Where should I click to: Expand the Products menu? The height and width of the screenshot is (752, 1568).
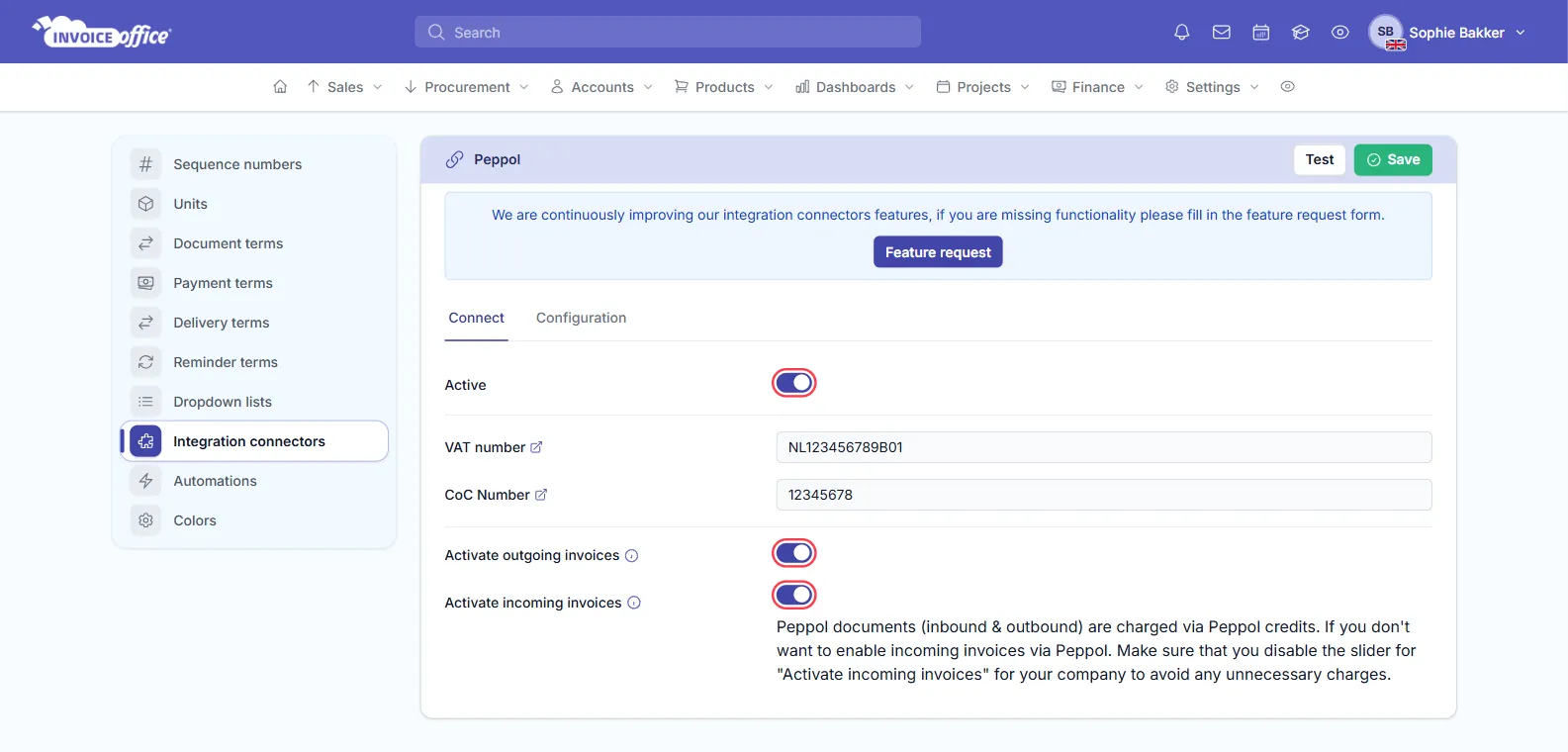click(x=723, y=87)
